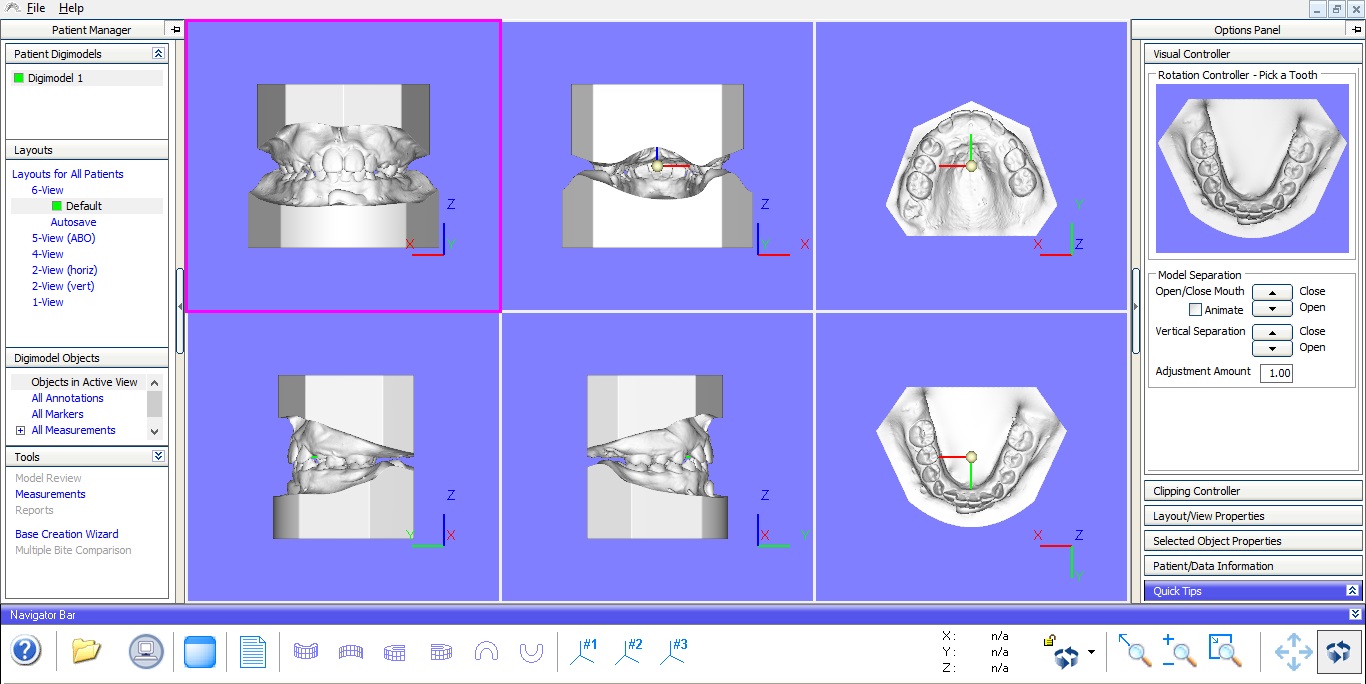The height and width of the screenshot is (684, 1366).
Task: Expand the All Measurements tree node
Action: [20, 430]
